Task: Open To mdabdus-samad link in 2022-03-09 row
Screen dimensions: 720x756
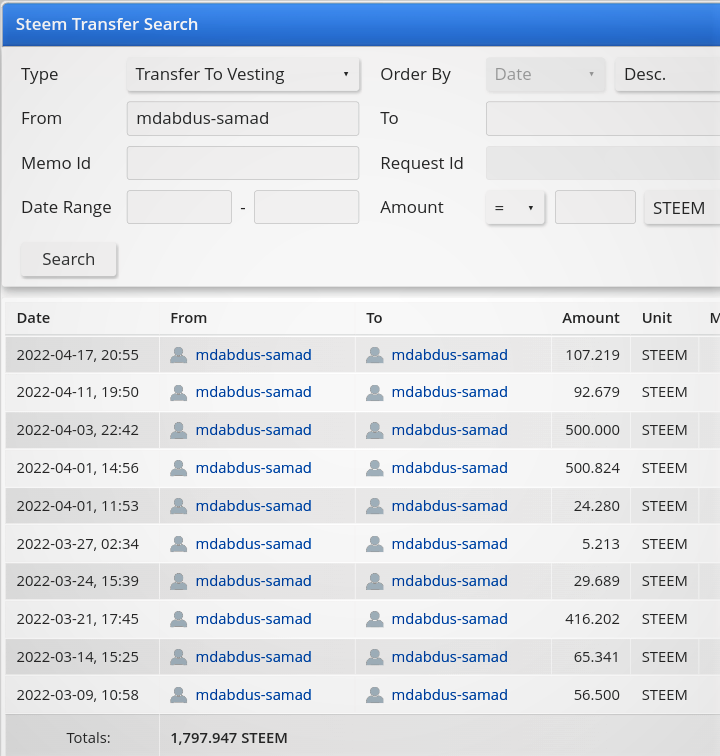Action: [x=449, y=695]
